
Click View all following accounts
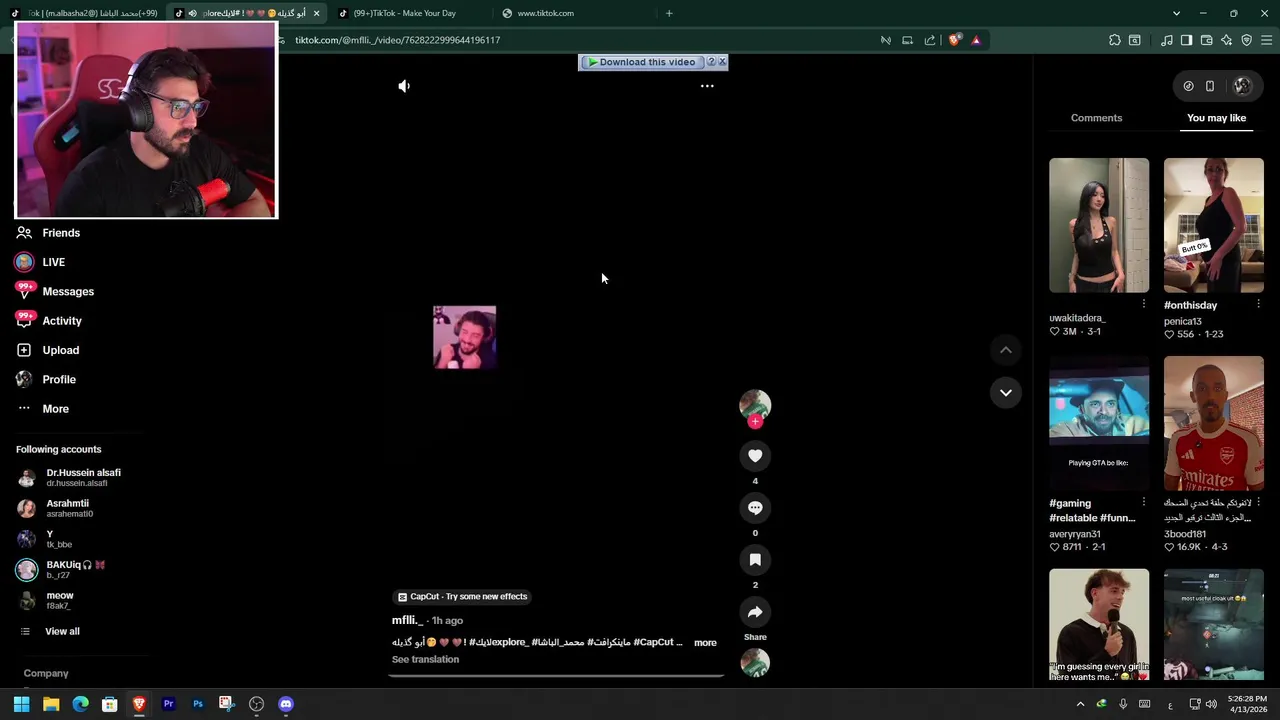tap(62, 631)
